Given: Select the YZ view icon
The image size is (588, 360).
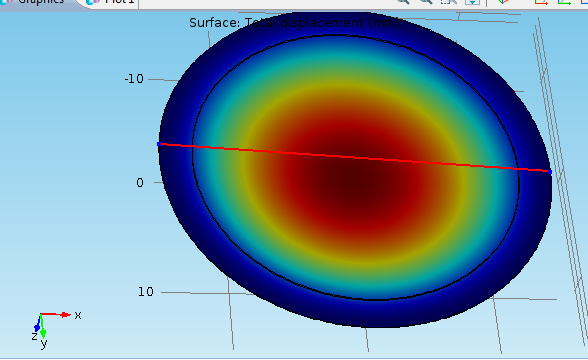Looking at the screenshot, I should click(x=564, y=2).
